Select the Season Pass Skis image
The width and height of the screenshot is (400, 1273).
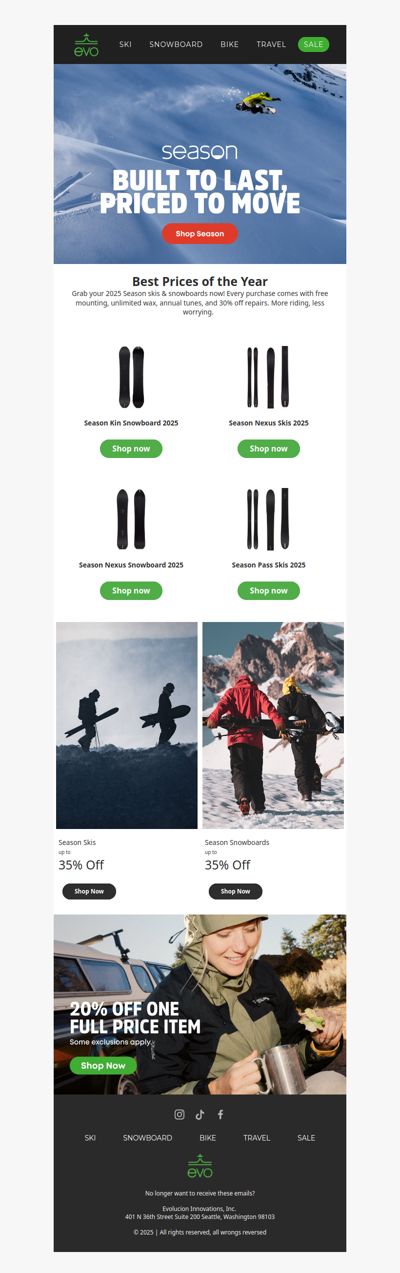(268, 519)
